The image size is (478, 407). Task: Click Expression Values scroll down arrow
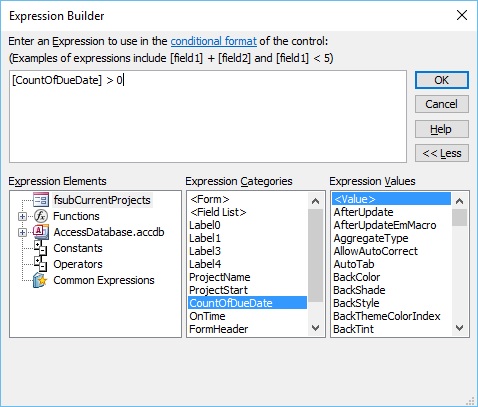point(460,328)
